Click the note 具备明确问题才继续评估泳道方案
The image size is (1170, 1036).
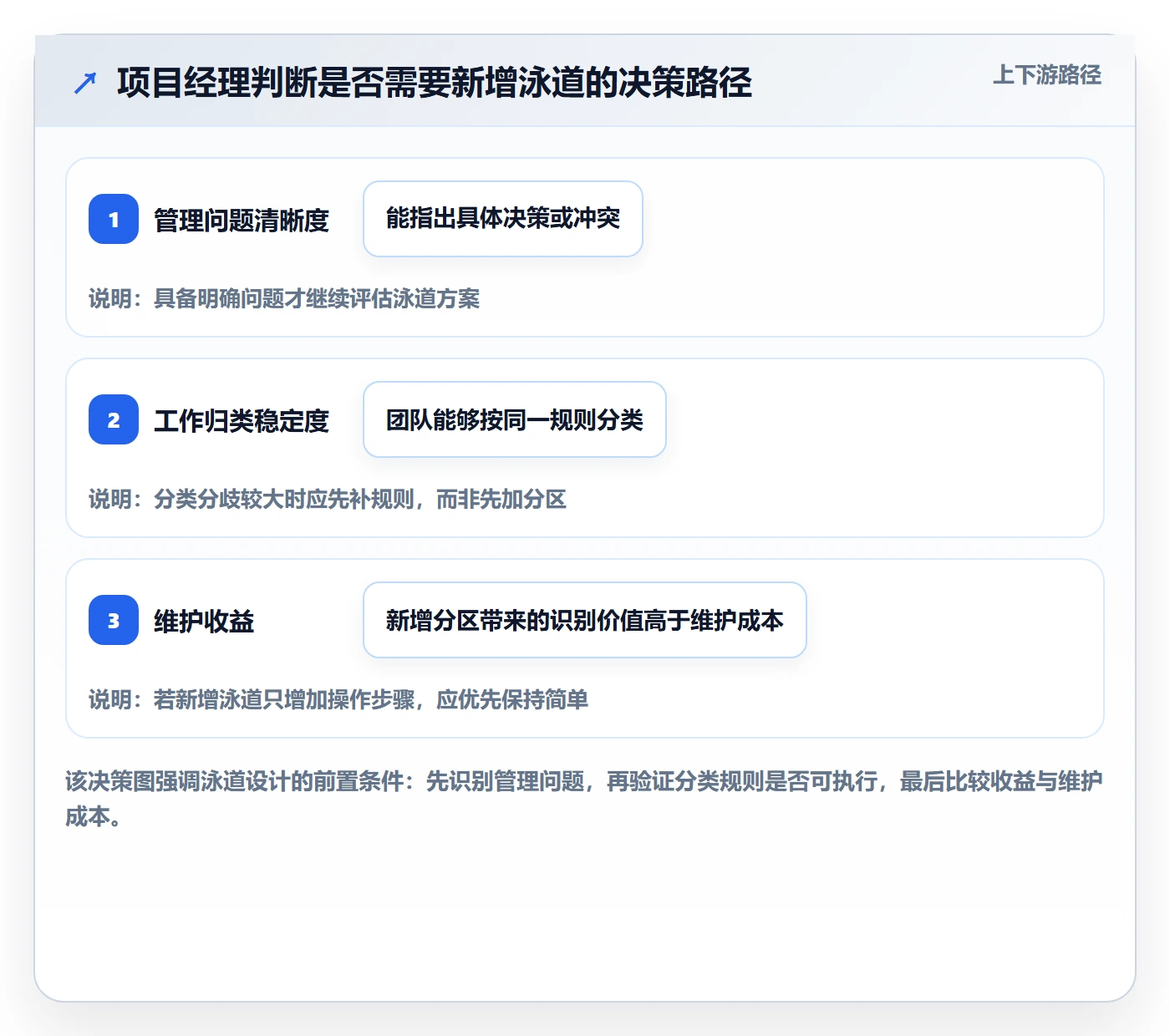click(284, 298)
